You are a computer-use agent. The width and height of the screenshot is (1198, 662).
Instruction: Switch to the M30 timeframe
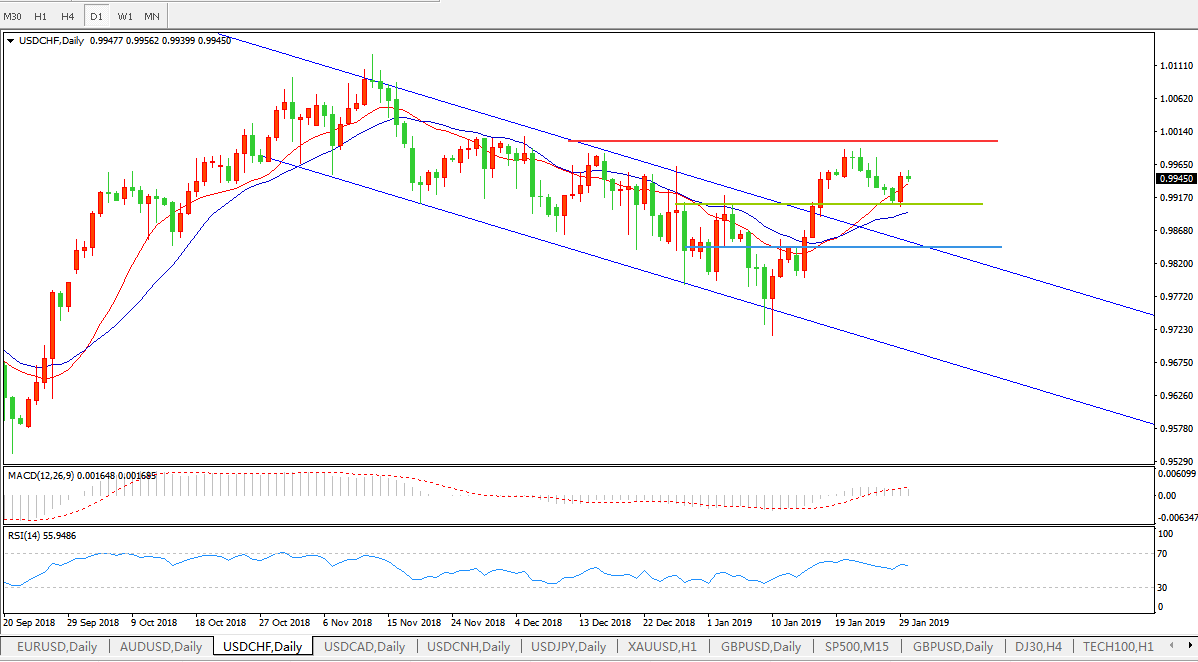(x=13, y=16)
